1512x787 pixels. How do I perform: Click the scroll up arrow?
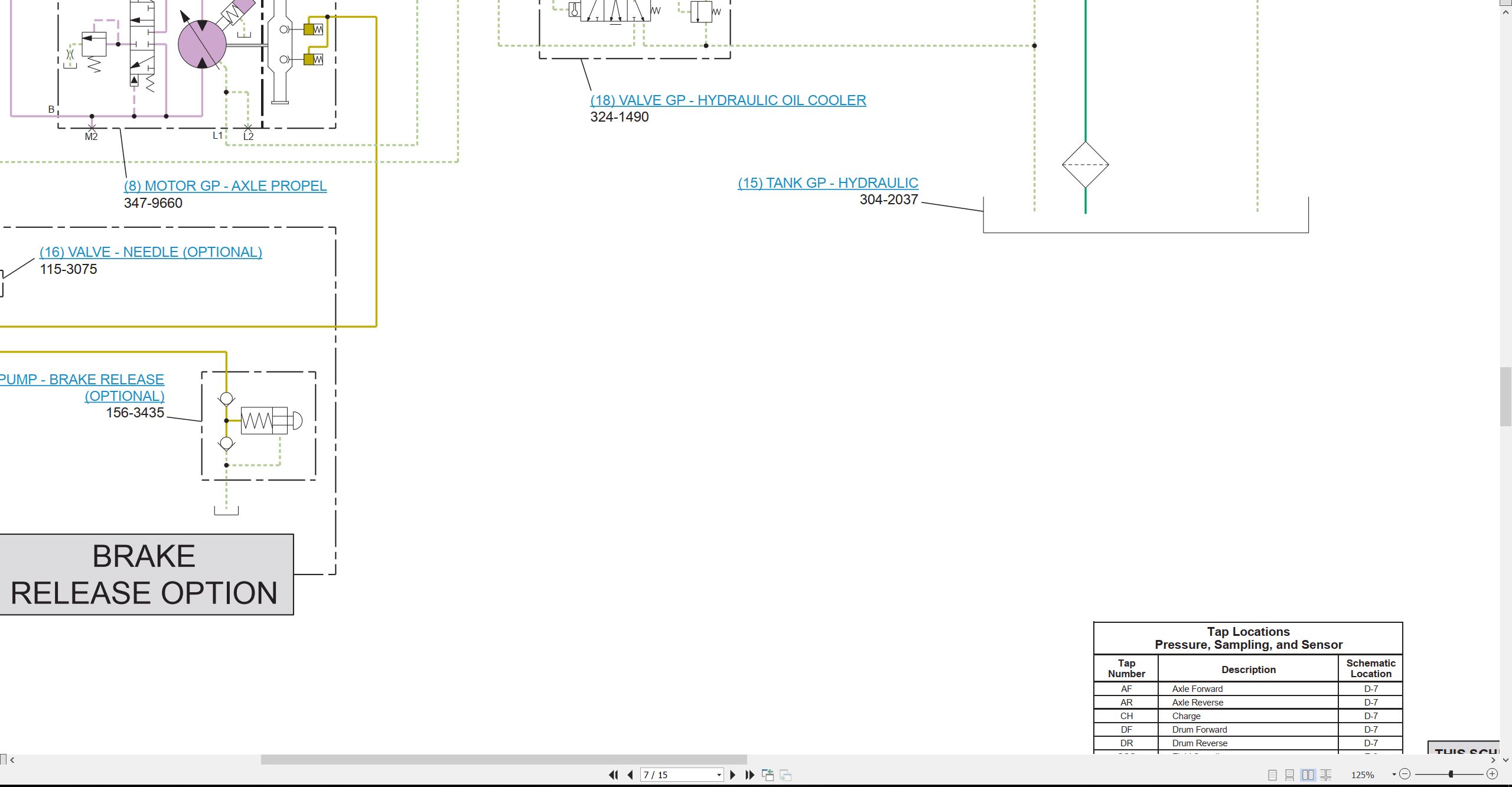pyautogui.click(x=1506, y=12)
